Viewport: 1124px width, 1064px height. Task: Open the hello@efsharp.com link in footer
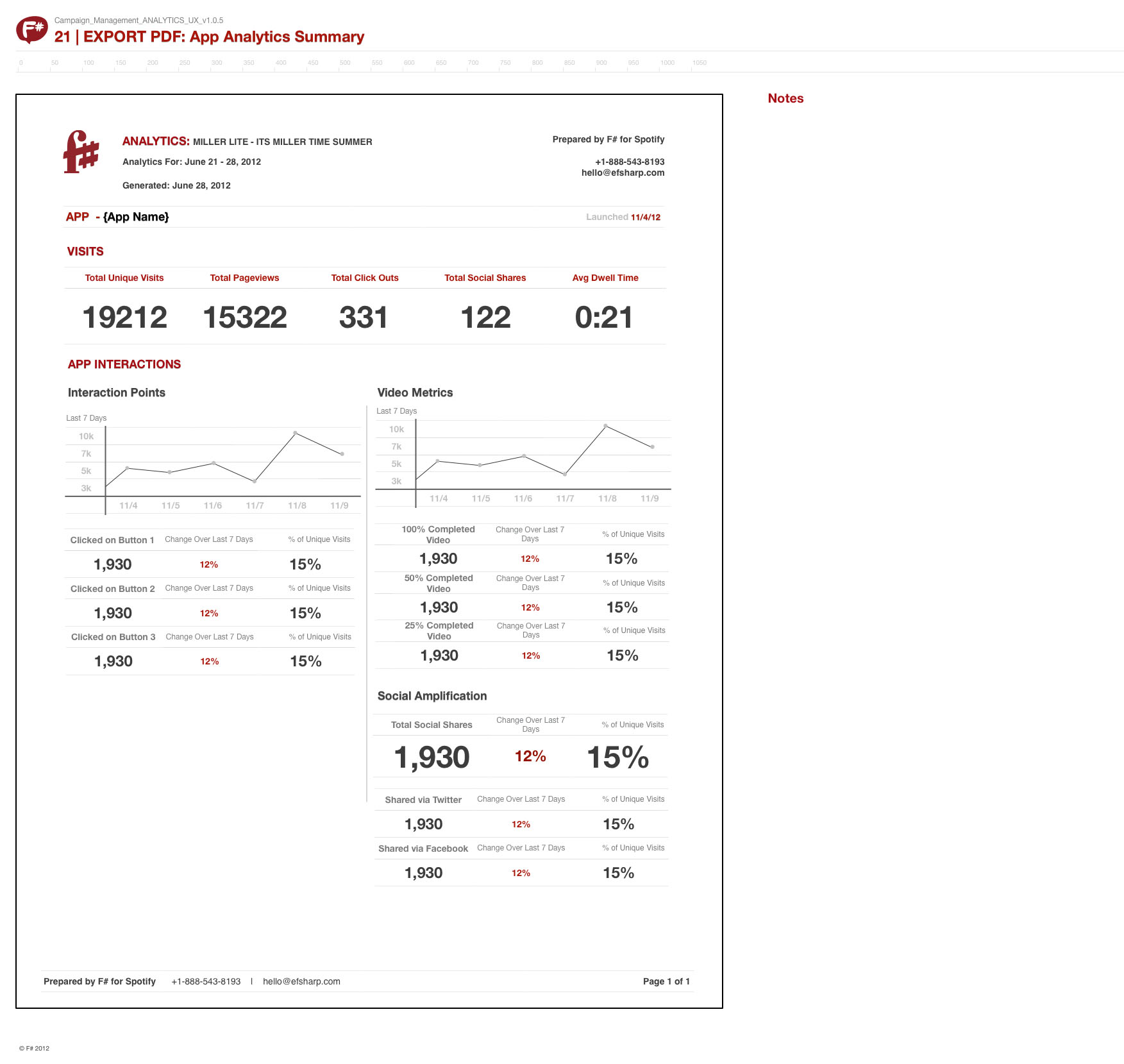click(x=301, y=981)
